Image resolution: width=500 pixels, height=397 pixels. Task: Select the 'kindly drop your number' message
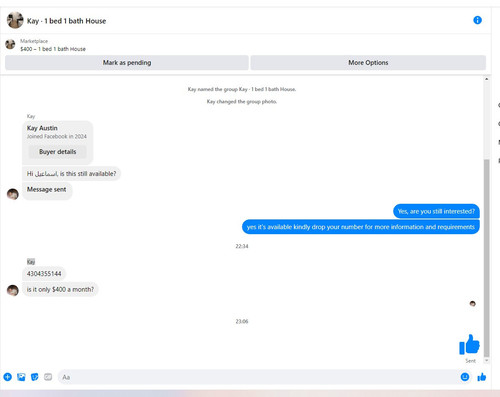(361, 227)
